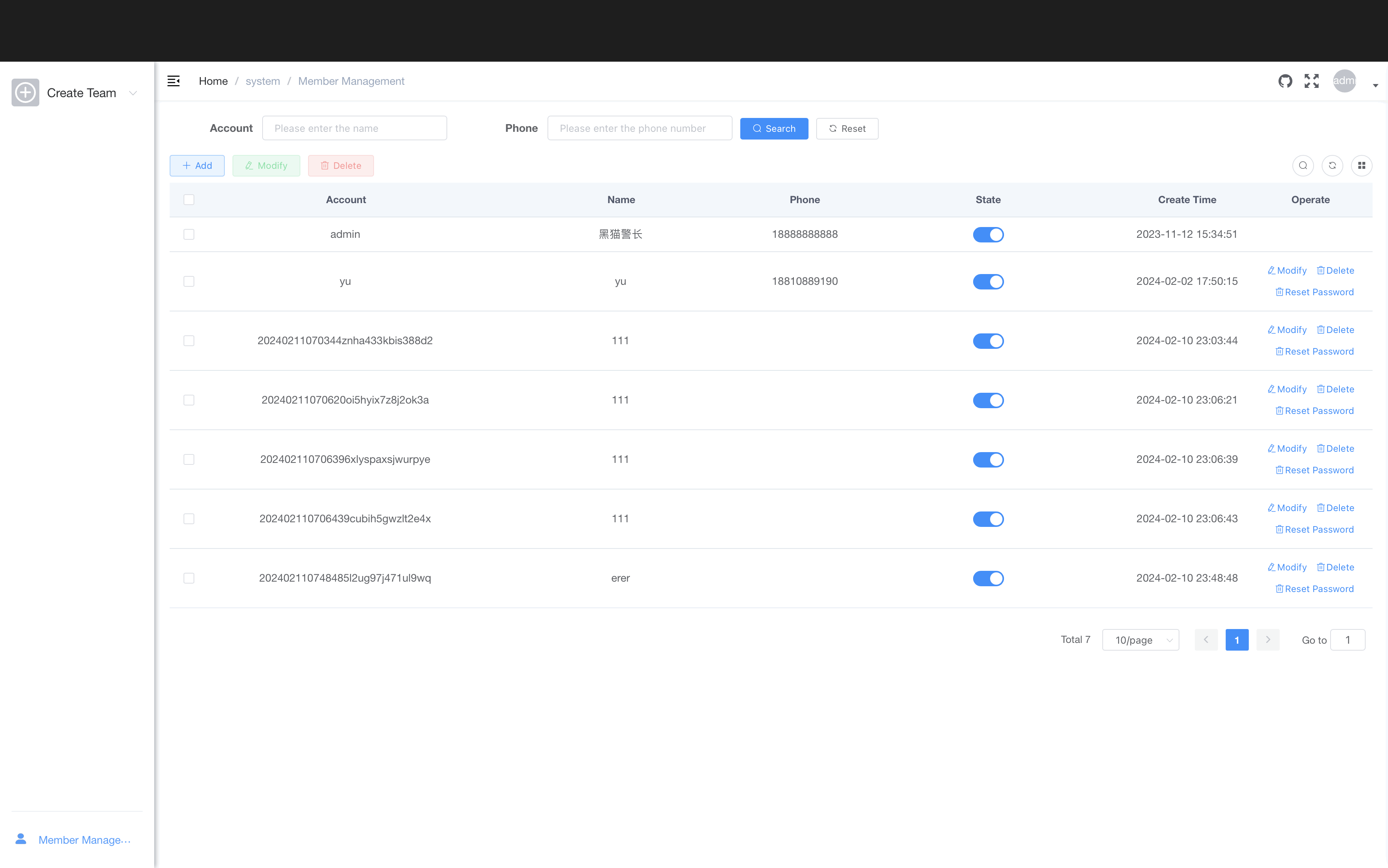Disable state for account ending 2ok3a
This screenshot has height=868, width=1388.
point(988,401)
